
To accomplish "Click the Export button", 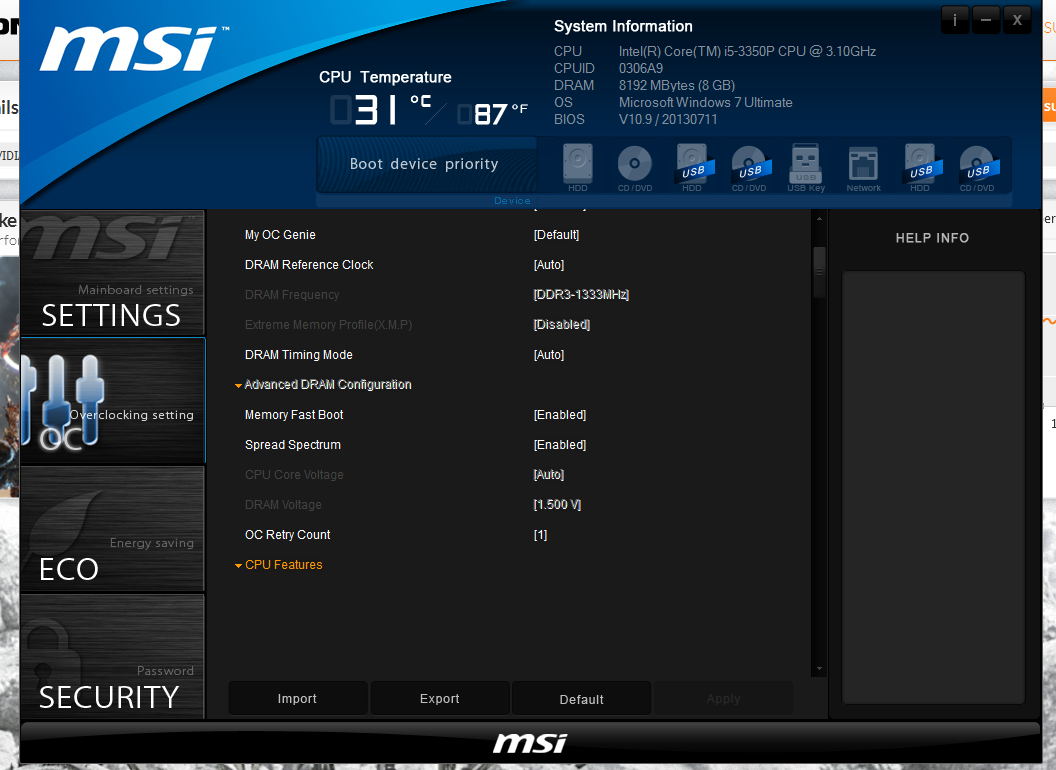I will tap(440, 699).
